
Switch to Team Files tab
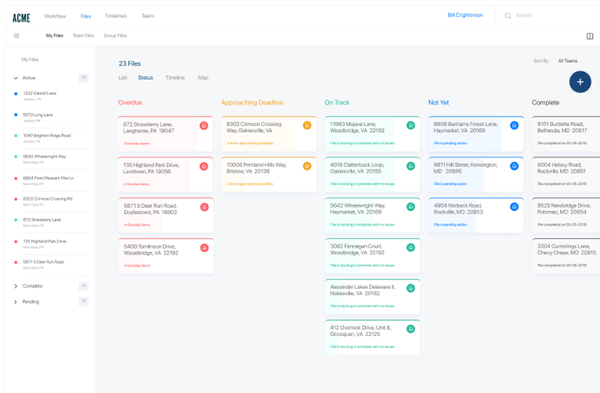tap(83, 36)
